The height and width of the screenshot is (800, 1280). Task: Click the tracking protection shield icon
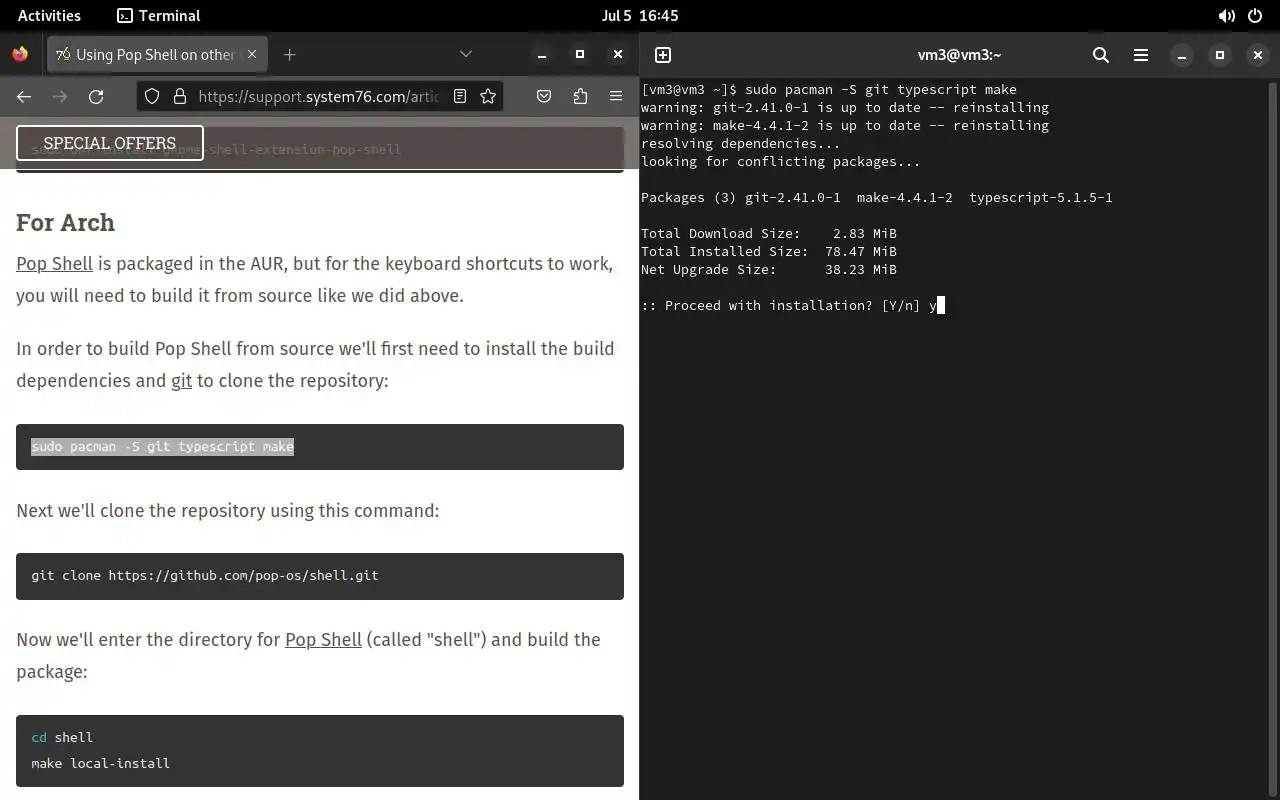[x=152, y=96]
